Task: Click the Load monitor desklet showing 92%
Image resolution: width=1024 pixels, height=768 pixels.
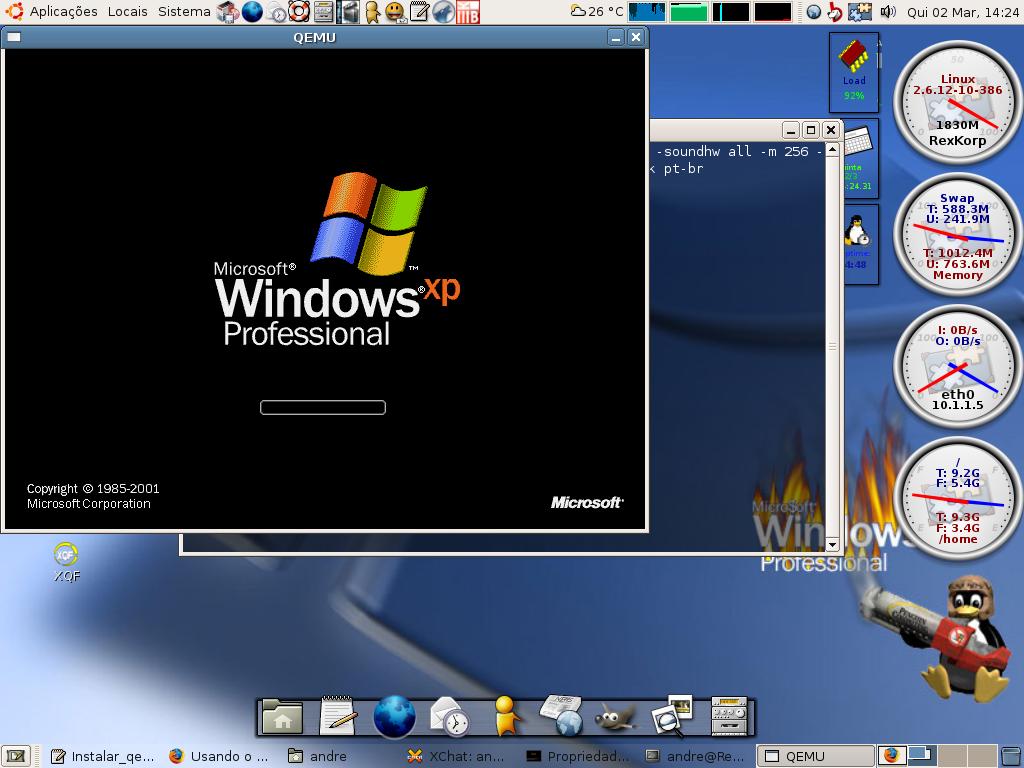Action: pos(854,72)
